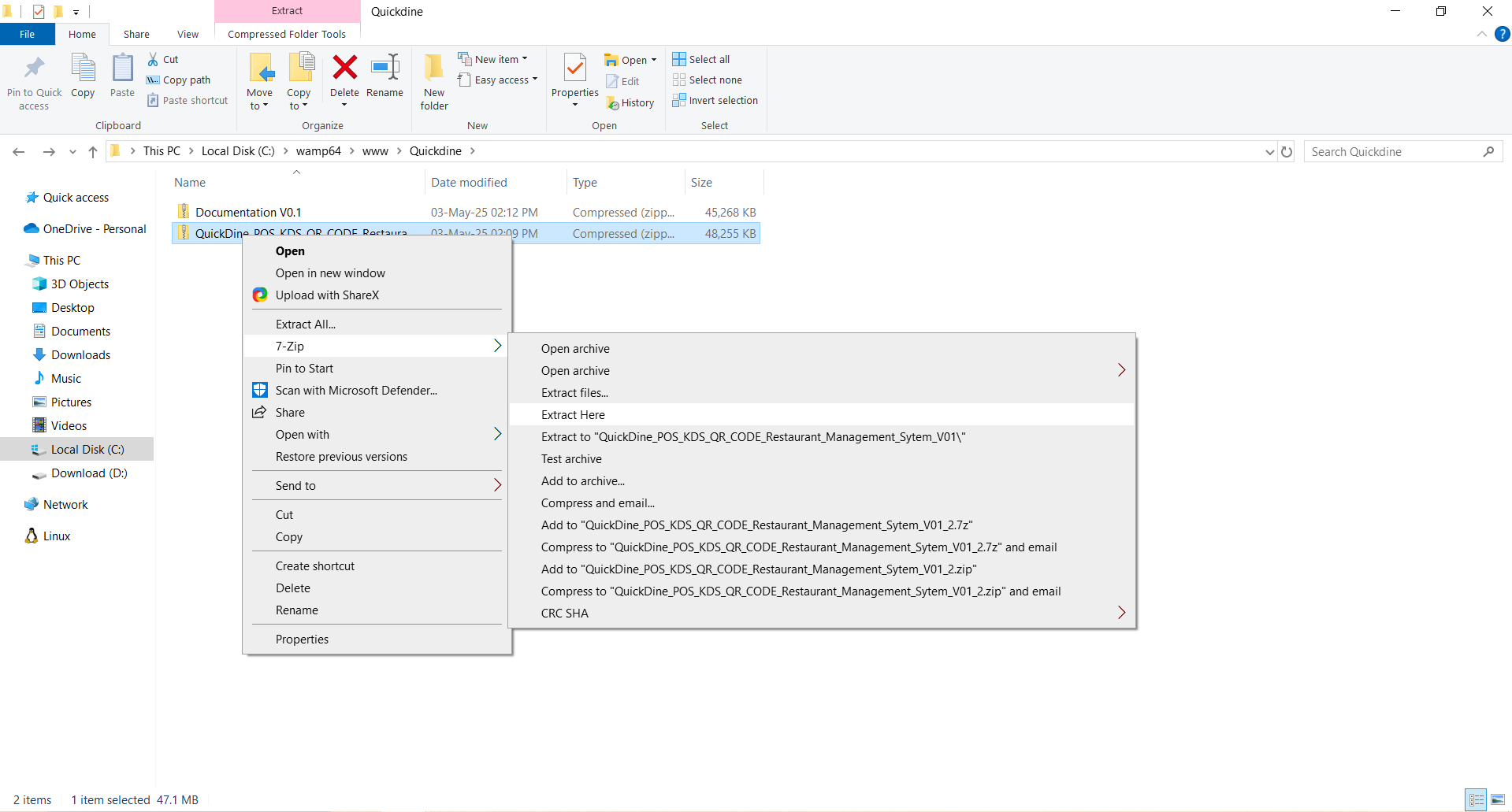Click the red Delete icon
The height and width of the screenshot is (812, 1512).
click(344, 68)
